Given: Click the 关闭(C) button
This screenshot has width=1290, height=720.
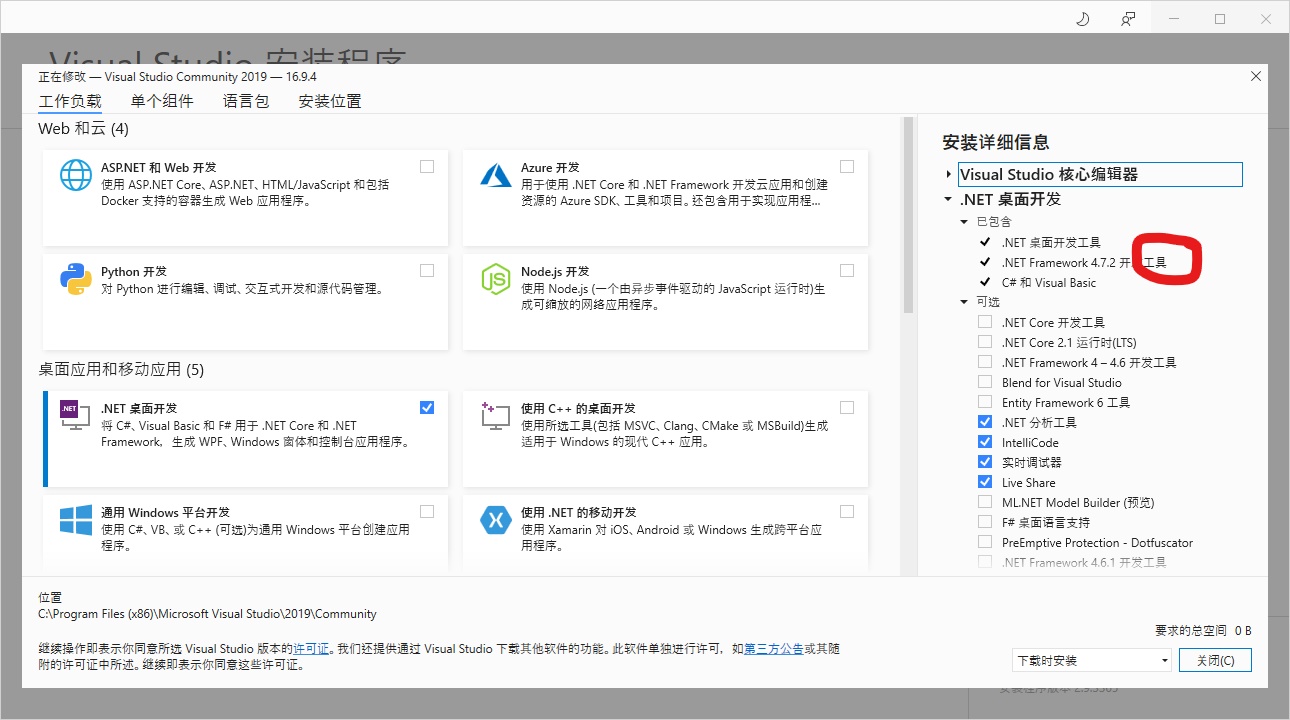Looking at the screenshot, I should [1215, 660].
